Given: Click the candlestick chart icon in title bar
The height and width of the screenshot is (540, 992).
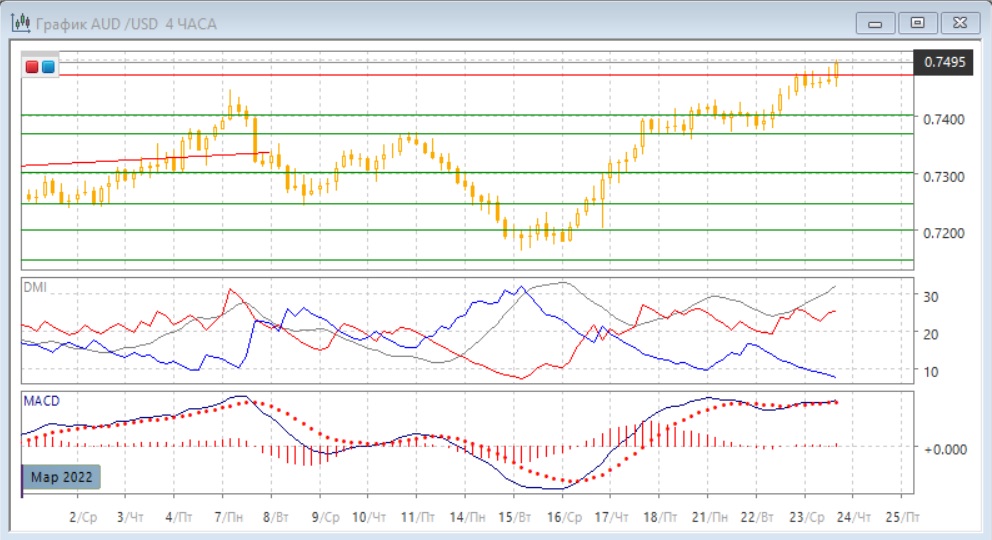Looking at the screenshot, I should pyautogui.click(x=19, y=22).
